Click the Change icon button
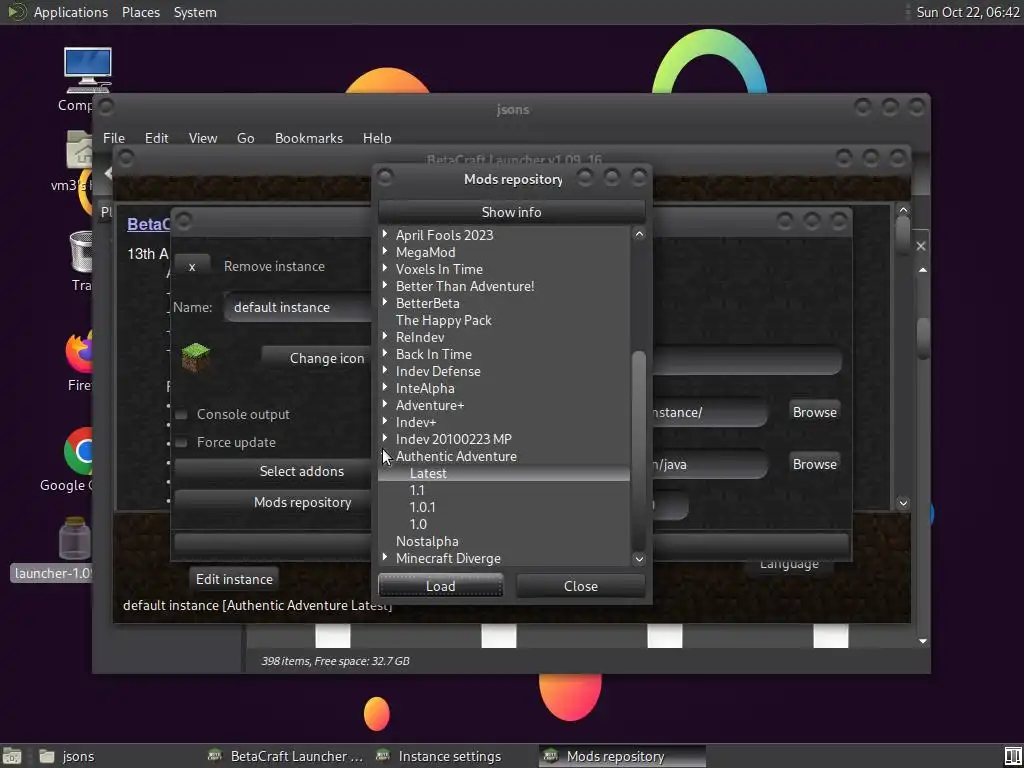 click(x=316, y=358)
